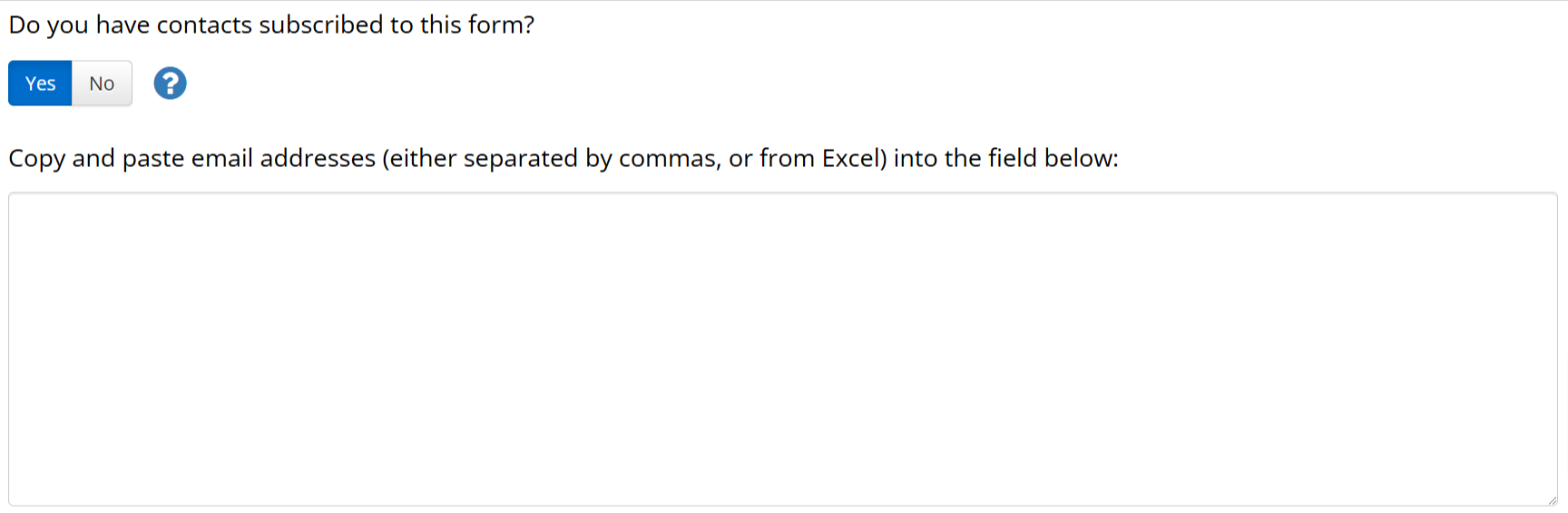Screen dimensions: 1568x513
Task: Click the 'No' button beside Yes
Action: coord(102,84)
